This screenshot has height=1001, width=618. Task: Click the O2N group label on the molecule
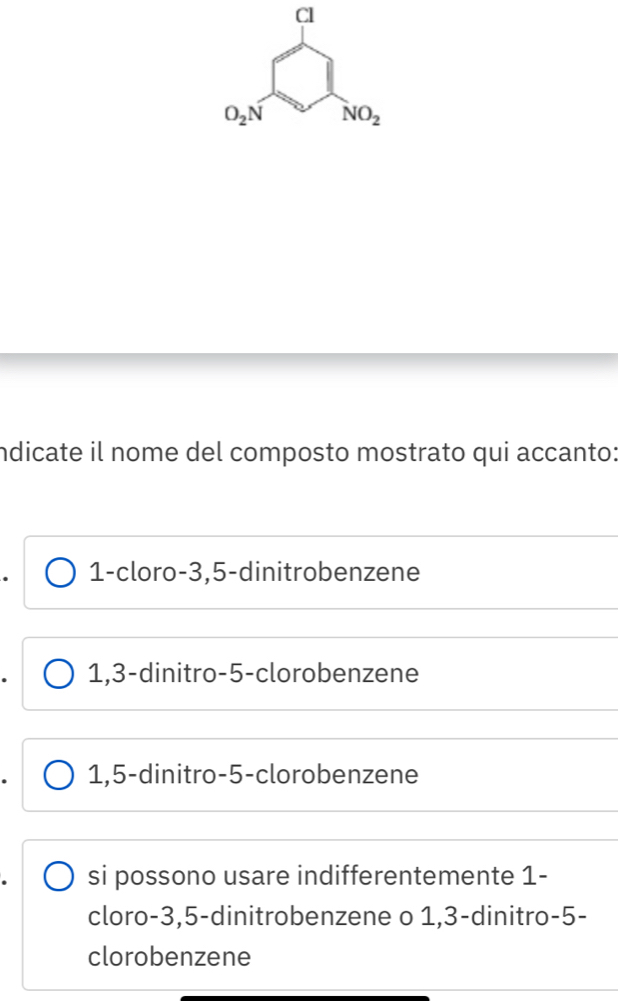(x=243, y=113)
